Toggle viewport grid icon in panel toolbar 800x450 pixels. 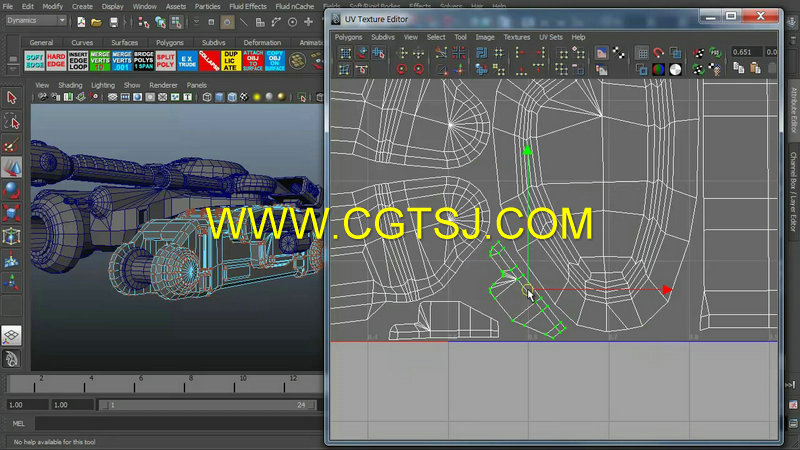(112, 97)
